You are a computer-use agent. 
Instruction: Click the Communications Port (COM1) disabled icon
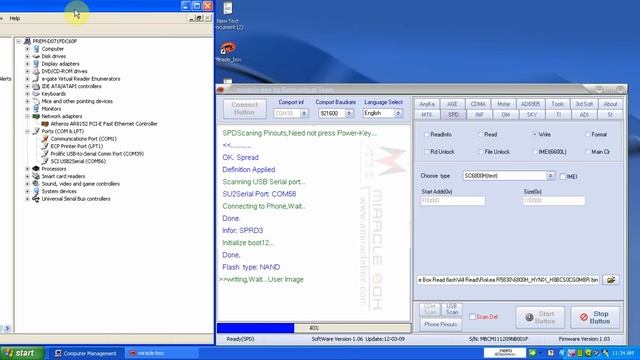click(45, 139)
